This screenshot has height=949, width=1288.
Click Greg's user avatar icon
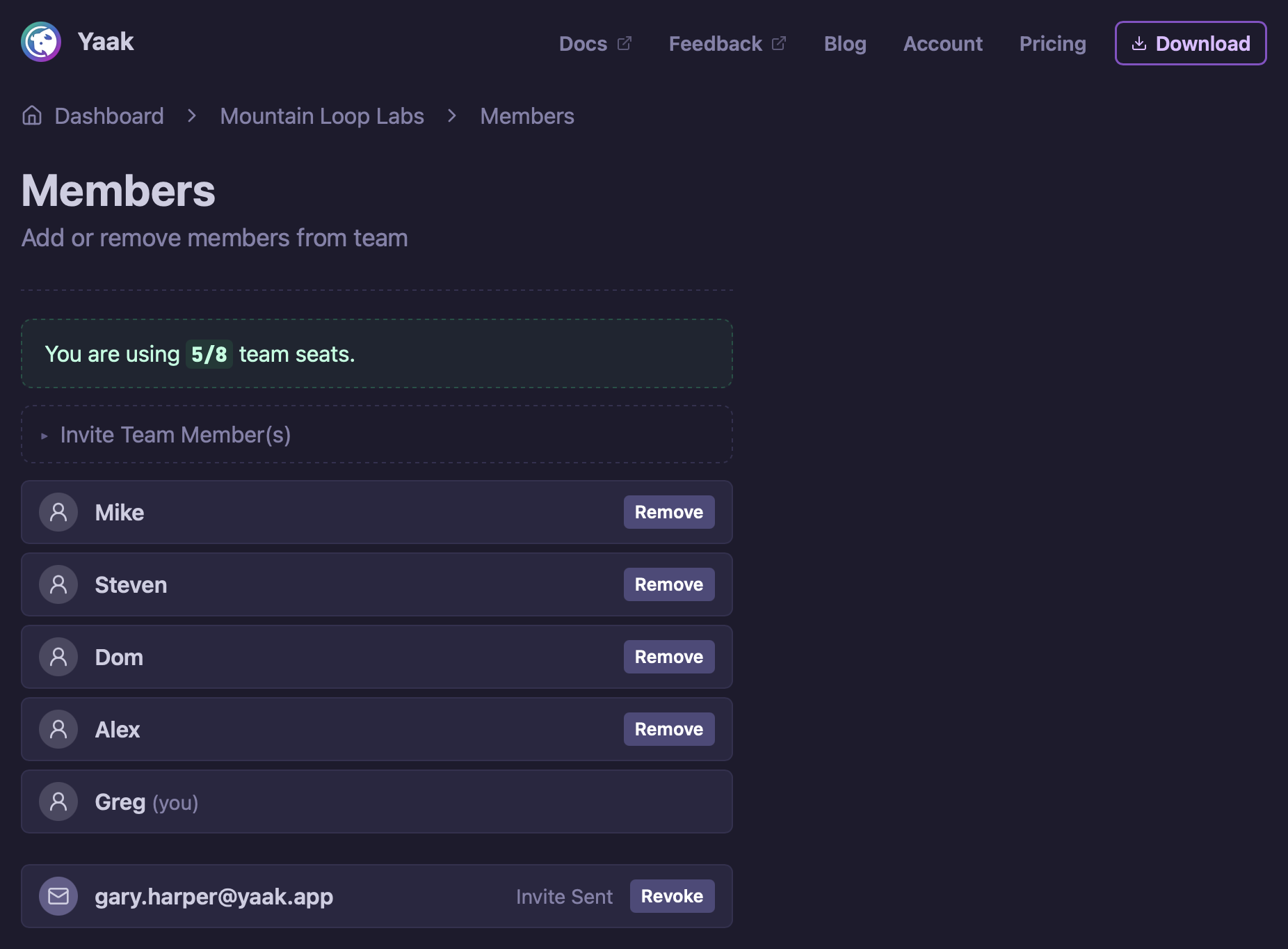pyautogui.click(x=58, y=802)
